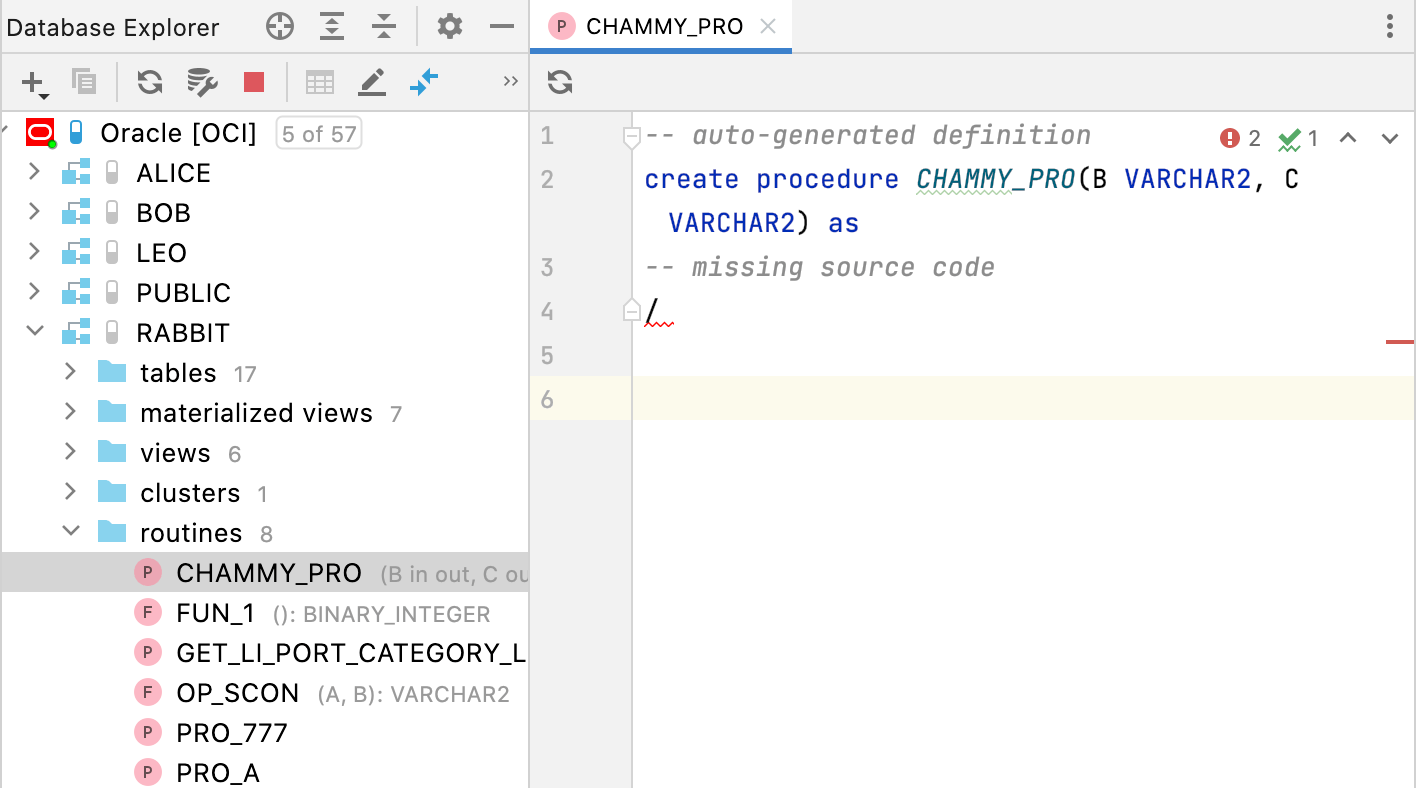1416x788 pixels.
Task: Close the CHAMMY_PRO tab
Action: tap(768, 27)
